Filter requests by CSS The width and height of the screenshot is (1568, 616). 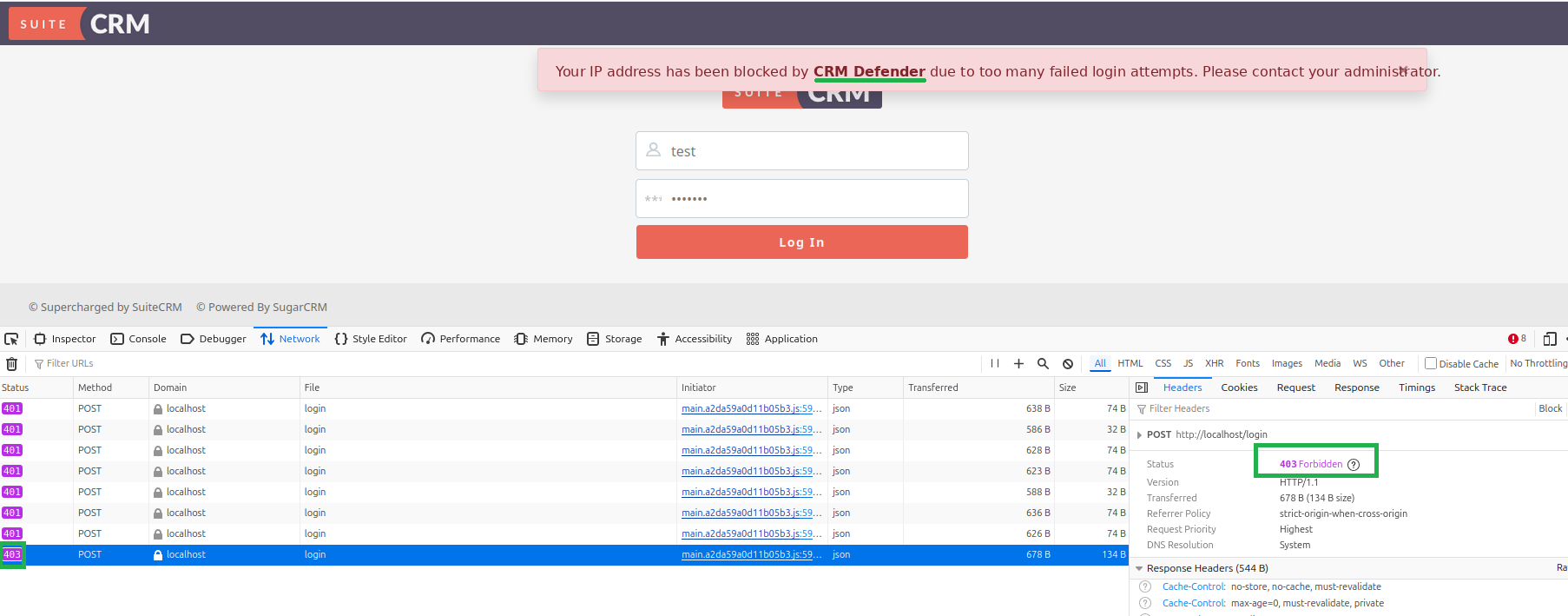coord(1163,363)
